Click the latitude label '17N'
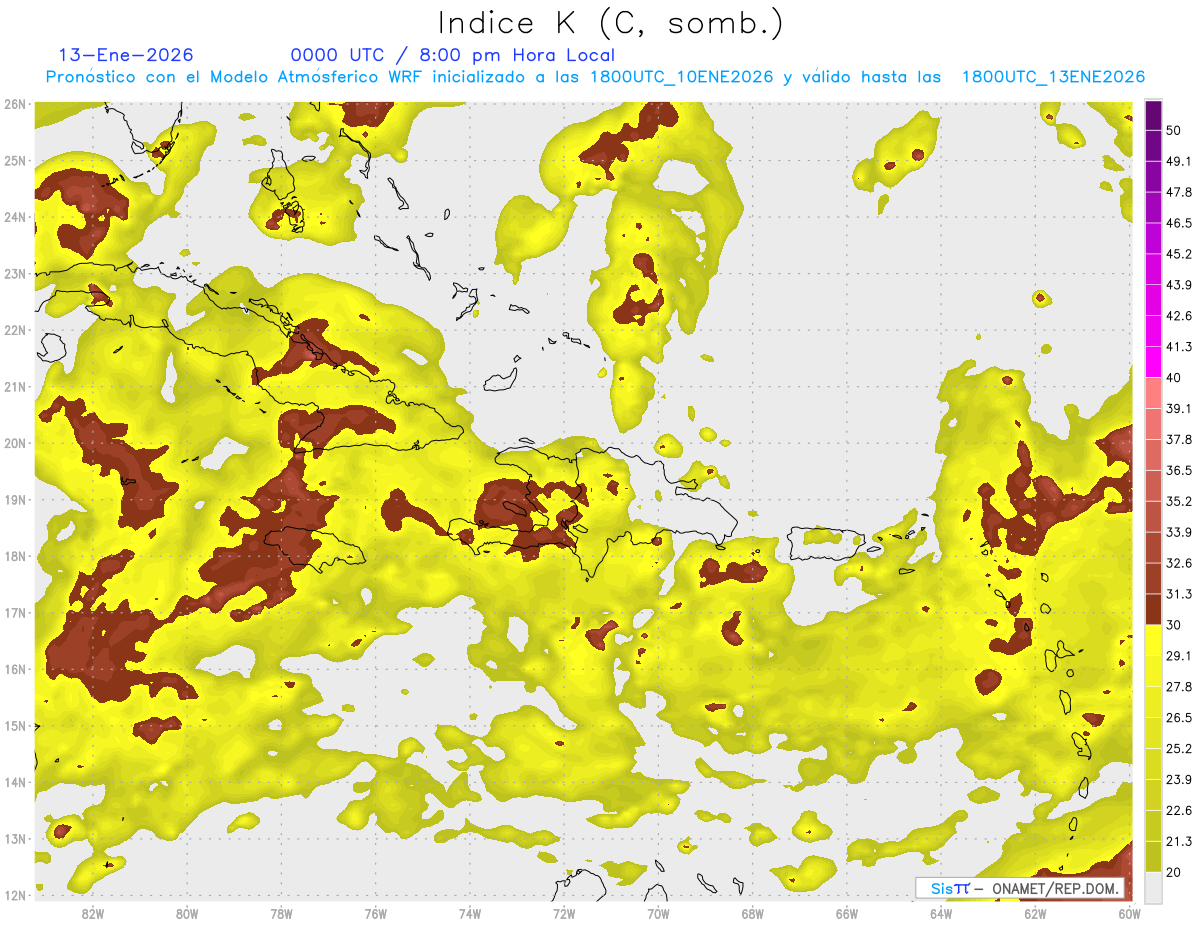Screen dimensions: 1200x927 point(15,612)
